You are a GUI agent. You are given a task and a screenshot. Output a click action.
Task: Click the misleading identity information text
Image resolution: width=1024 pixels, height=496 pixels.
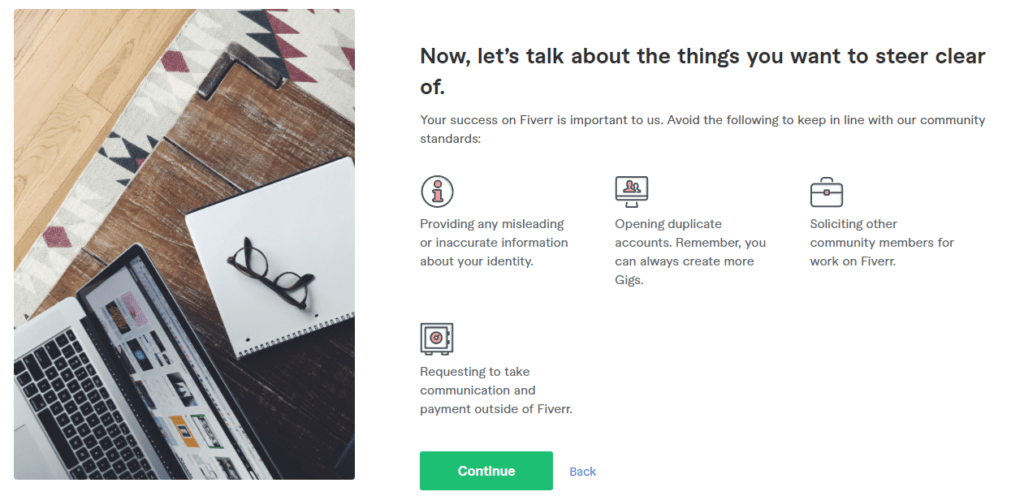(494, 243)
